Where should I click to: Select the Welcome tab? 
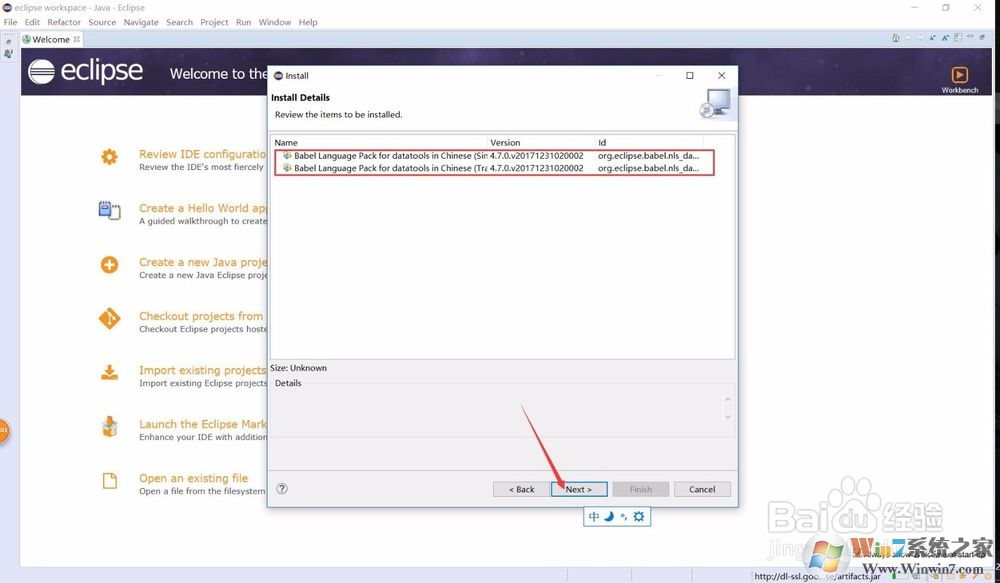pyautogui.click(x=51, y=39)
